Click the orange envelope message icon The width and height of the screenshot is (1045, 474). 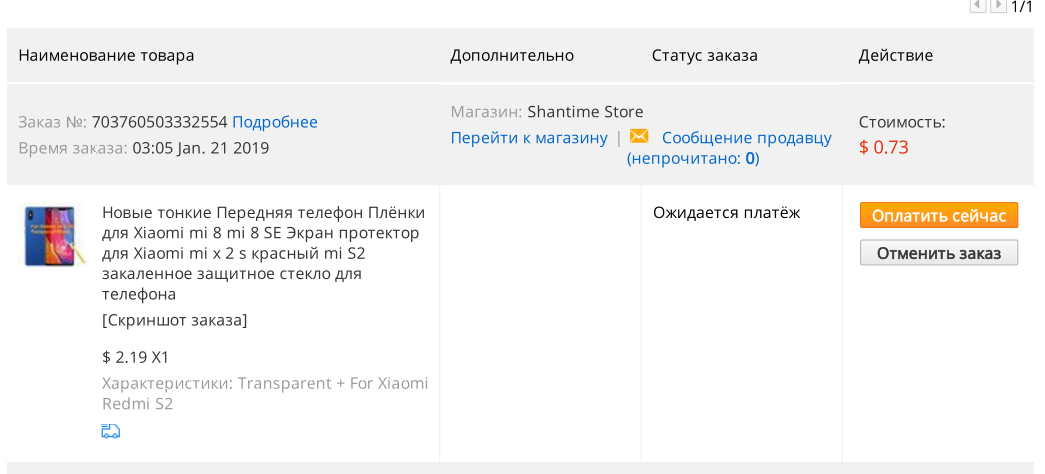[638, 137]
